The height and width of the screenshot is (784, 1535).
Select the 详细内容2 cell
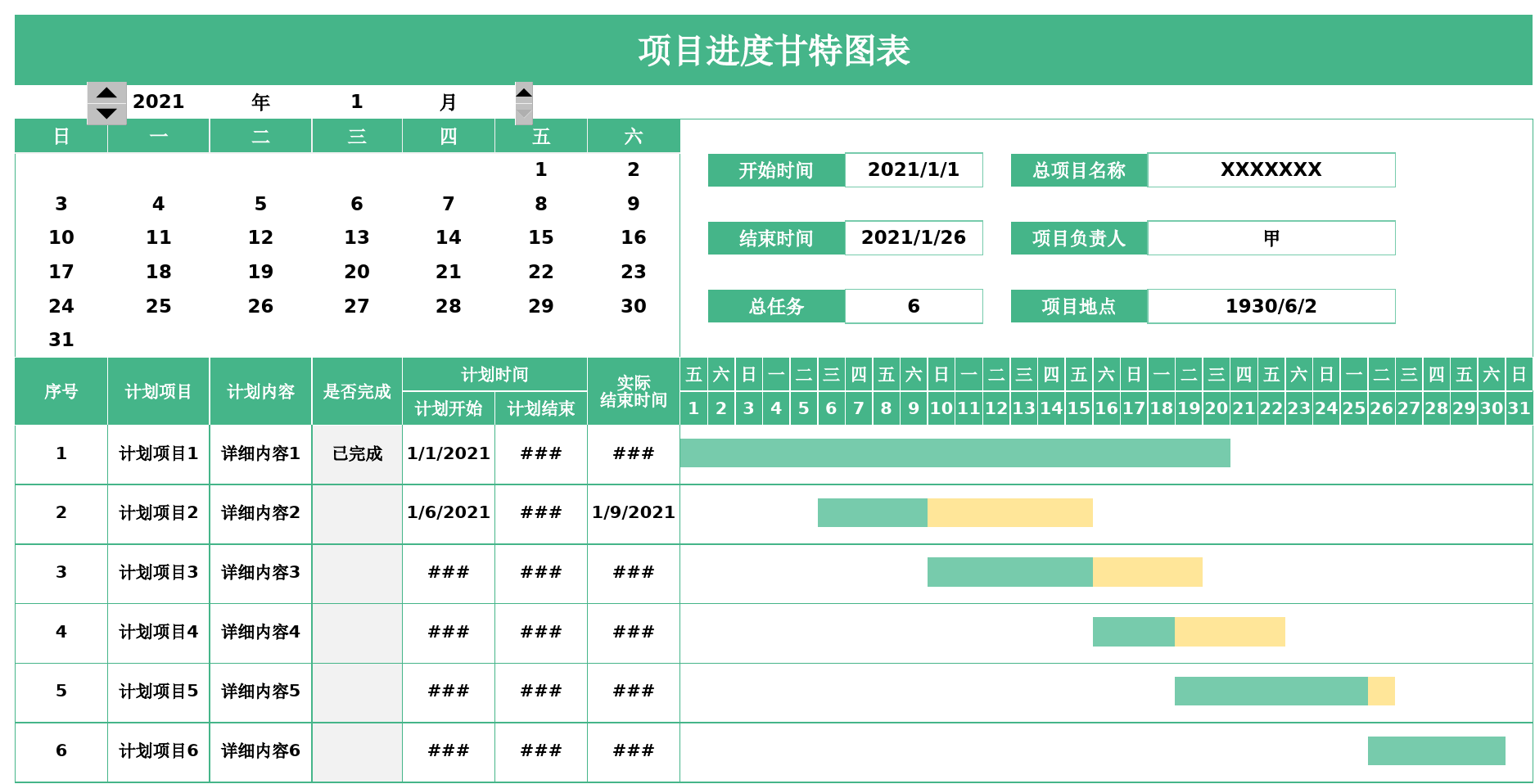260,513
